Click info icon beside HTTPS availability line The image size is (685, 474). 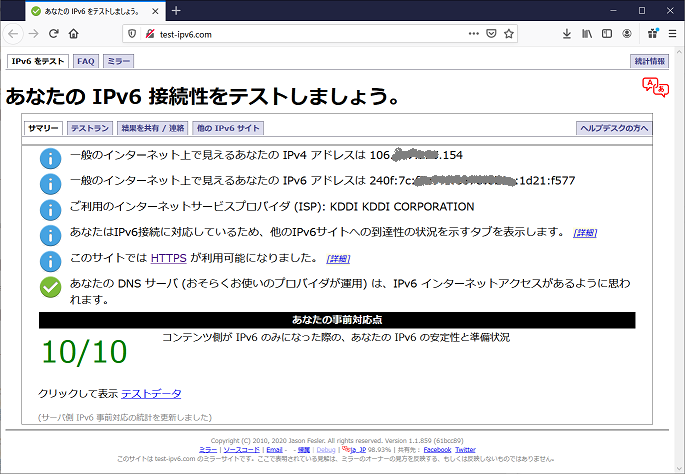click(50, 261)
